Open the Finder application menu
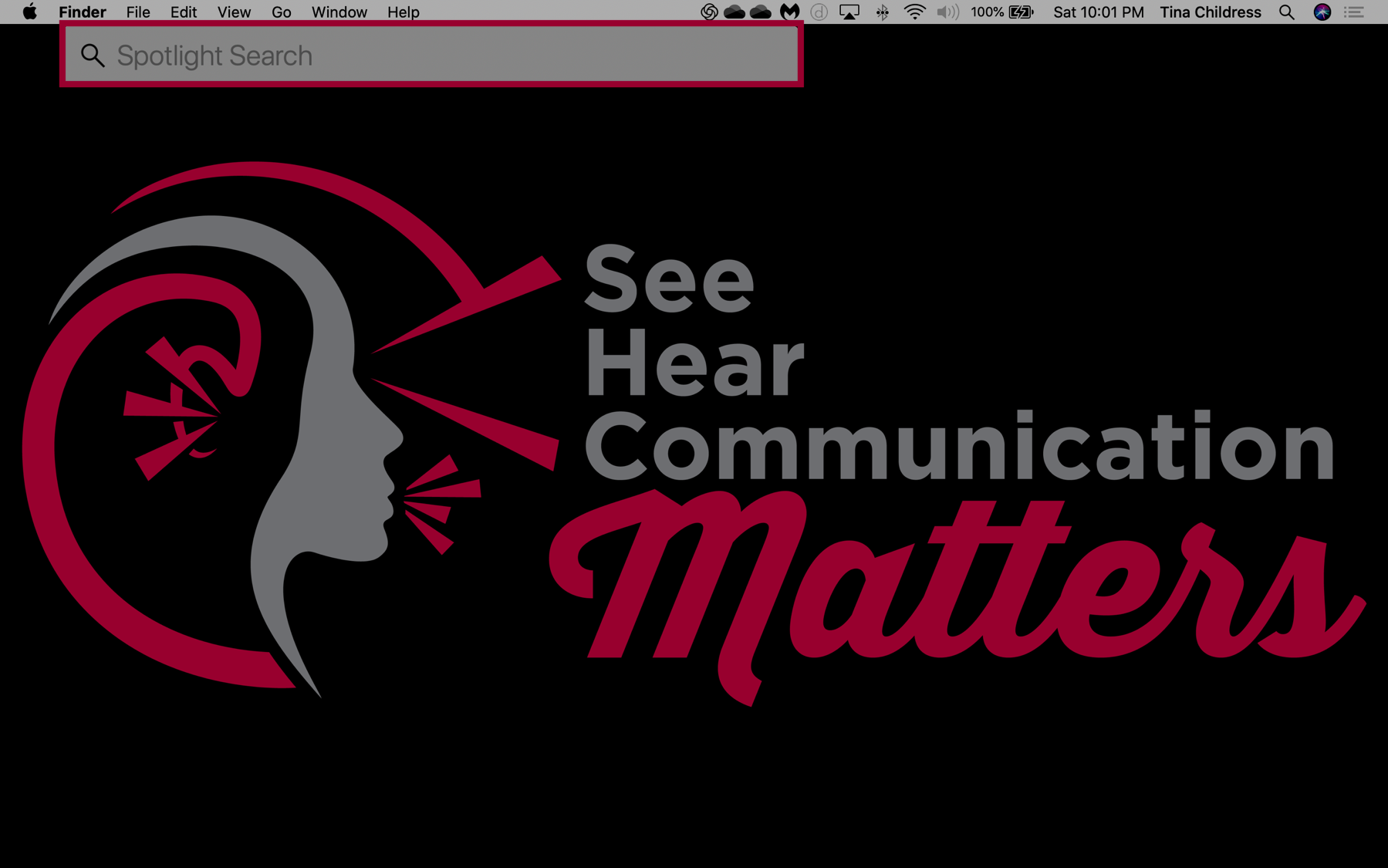The width and height of the screenshot is (1388, 868). 82,12
